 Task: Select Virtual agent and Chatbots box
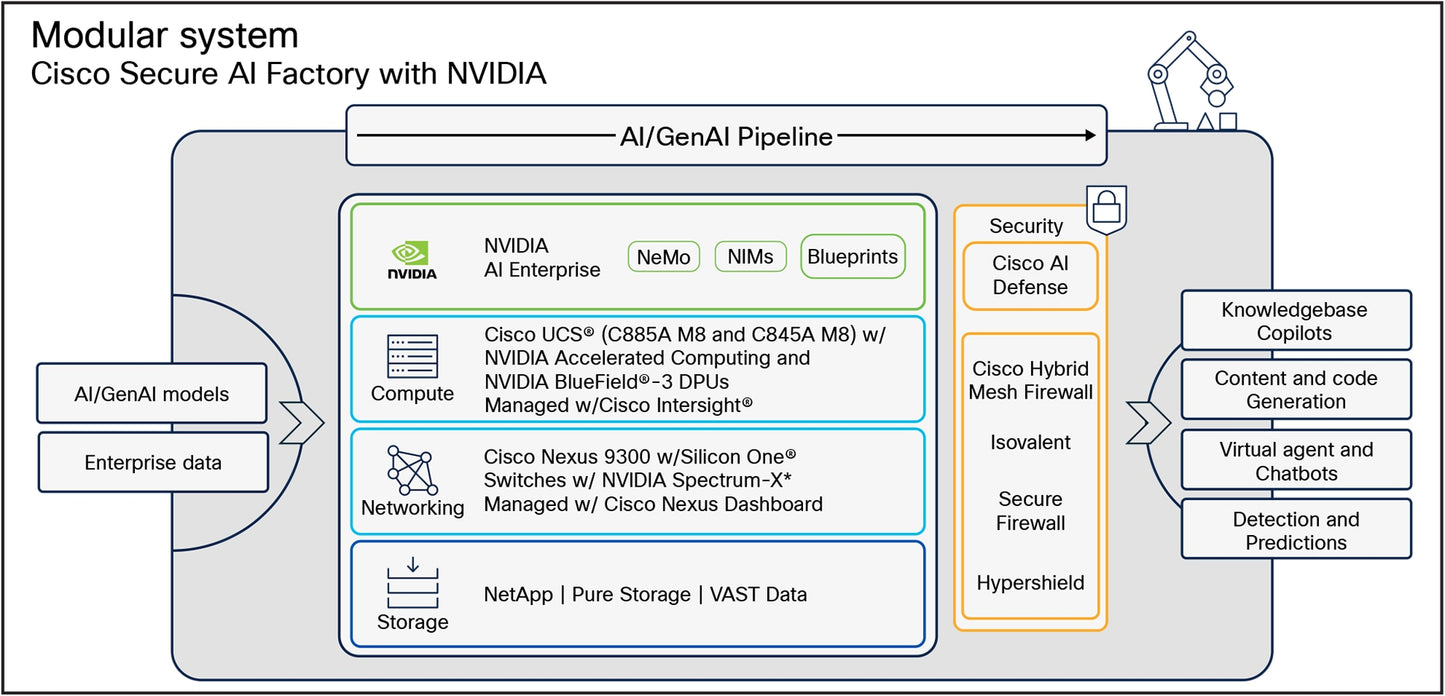pos(1295,461)
